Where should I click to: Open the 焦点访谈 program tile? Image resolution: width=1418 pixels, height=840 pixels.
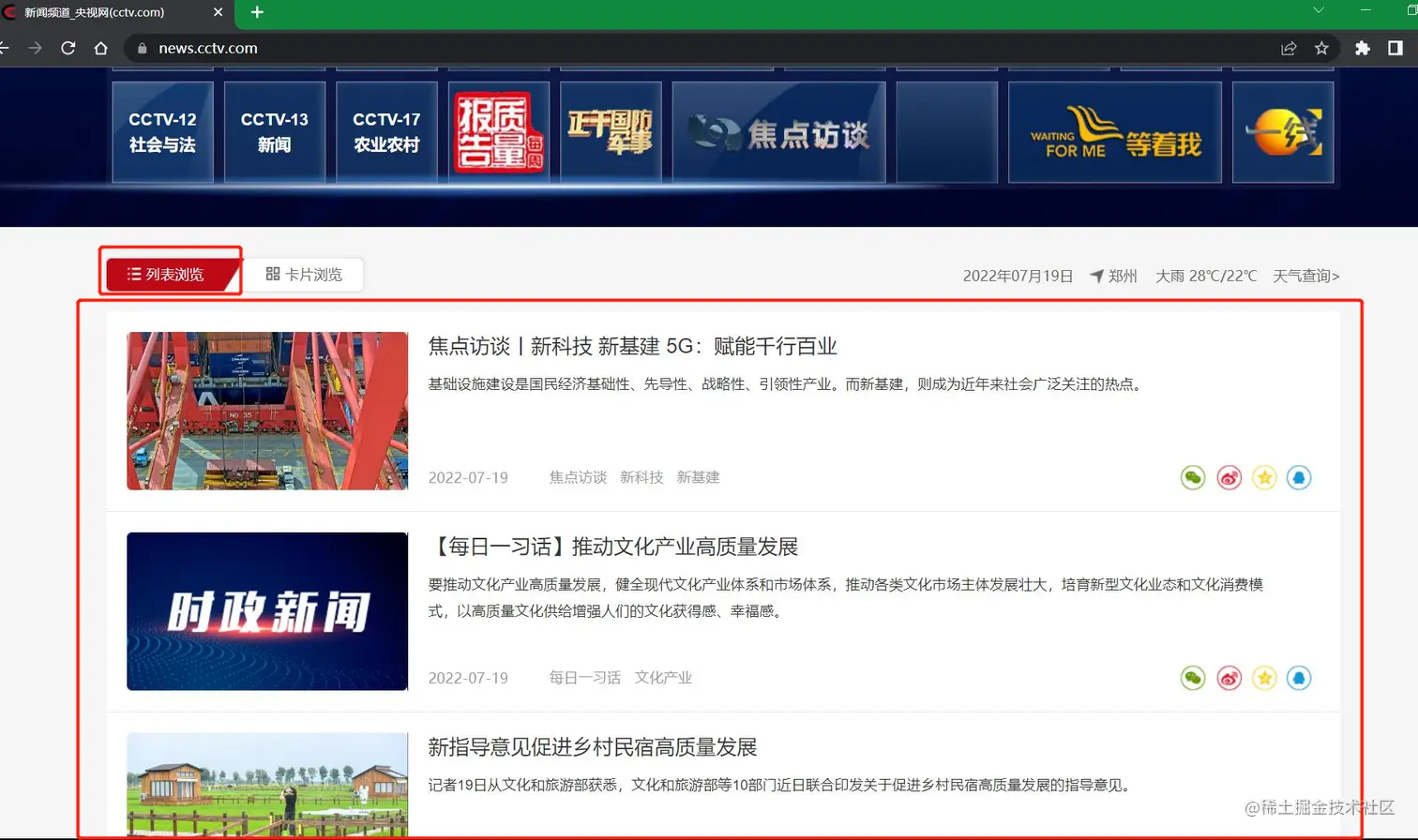778,132
